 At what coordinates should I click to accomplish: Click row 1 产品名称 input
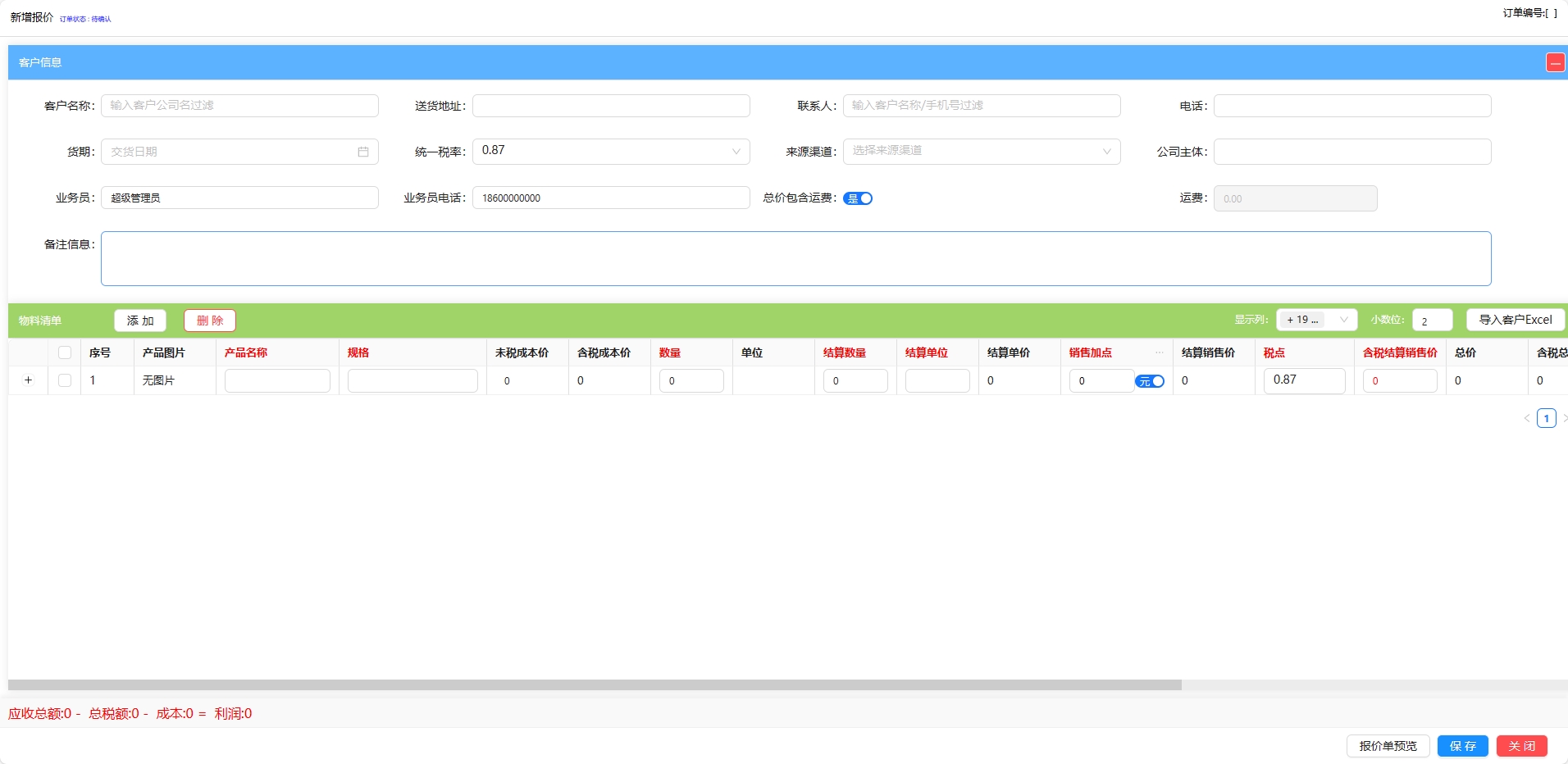coord(277,380)
